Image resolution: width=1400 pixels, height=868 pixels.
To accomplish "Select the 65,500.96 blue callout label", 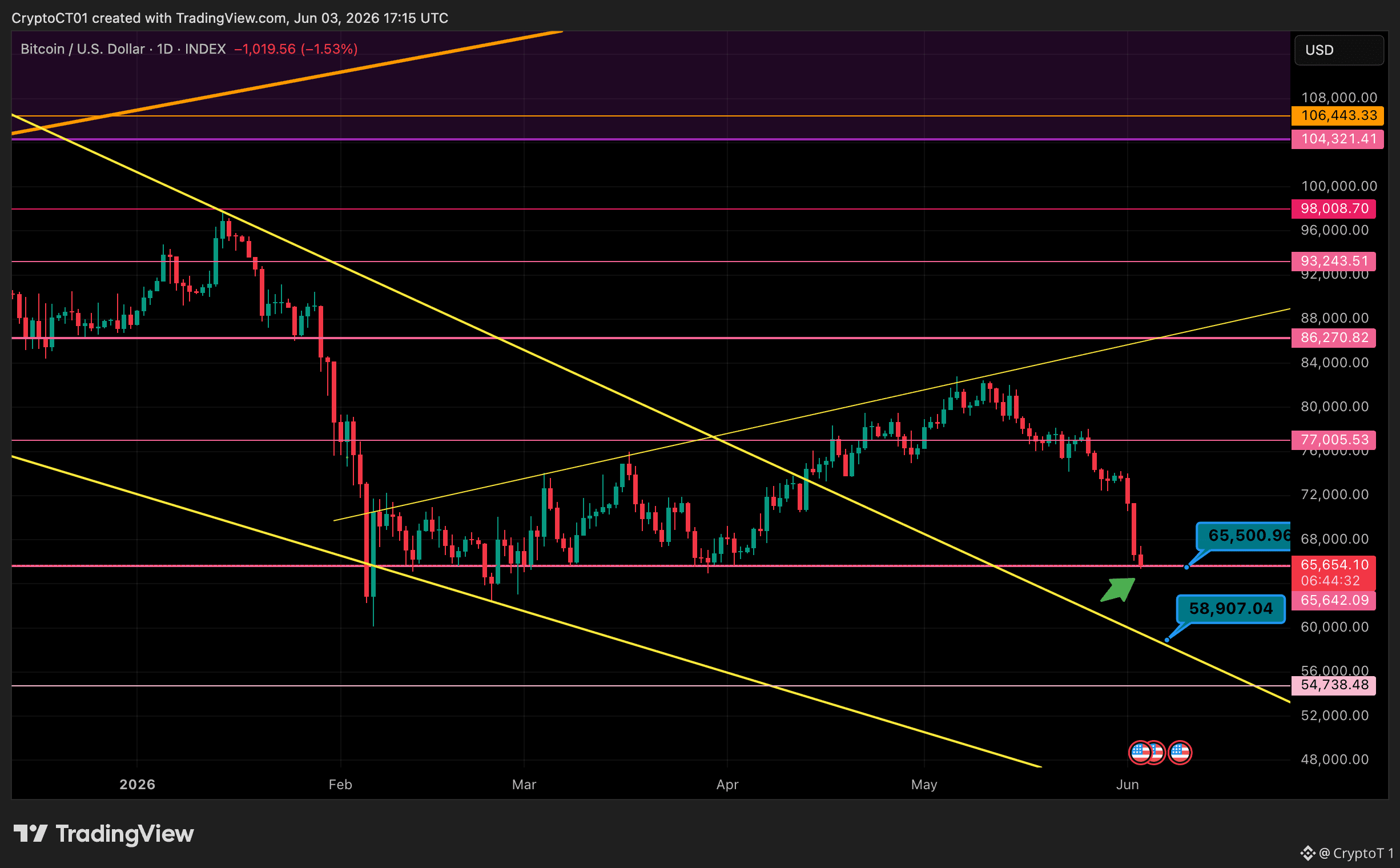I will [1244, 536].
